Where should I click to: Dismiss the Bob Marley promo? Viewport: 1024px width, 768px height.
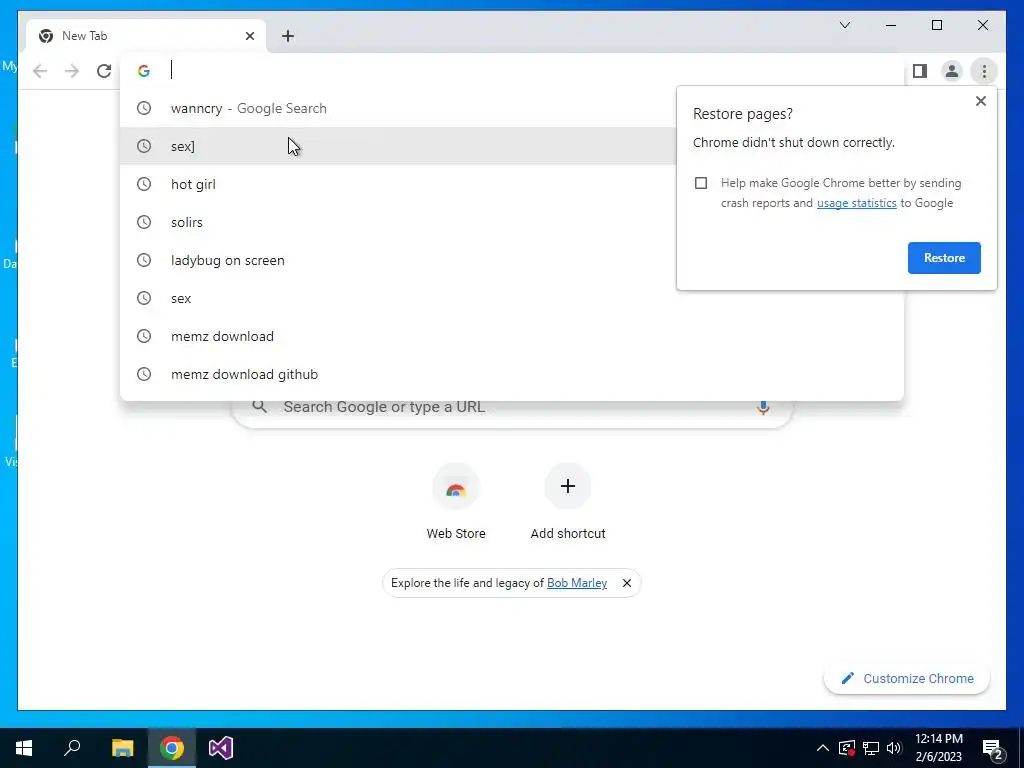pyautogui.click(x=626, y=583)
